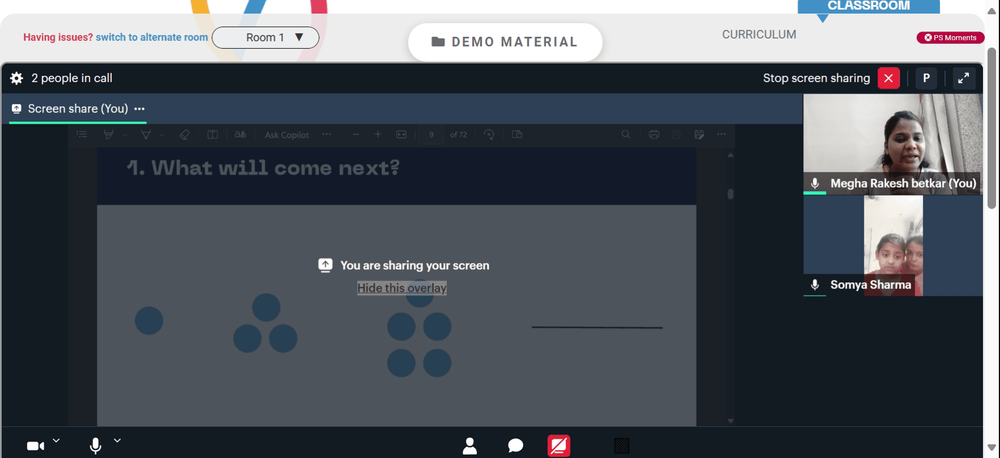Toggle the microphone mute in the bottom bar
The width and height of the screenshot is (1000, 458).
pos(95,446)
